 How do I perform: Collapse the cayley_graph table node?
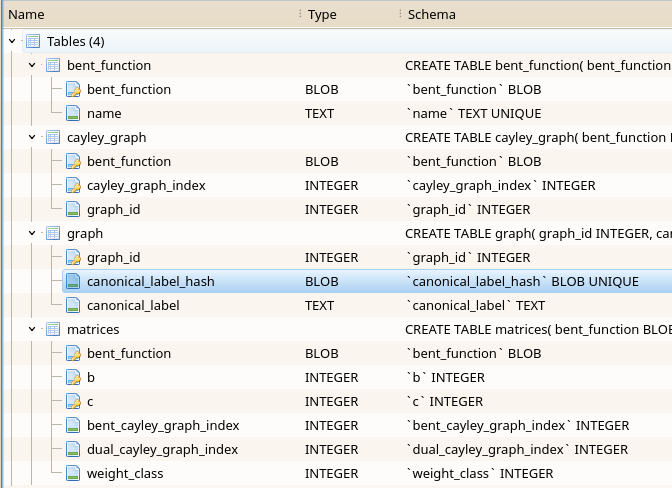pyautogui.click(x=32, y=138)
